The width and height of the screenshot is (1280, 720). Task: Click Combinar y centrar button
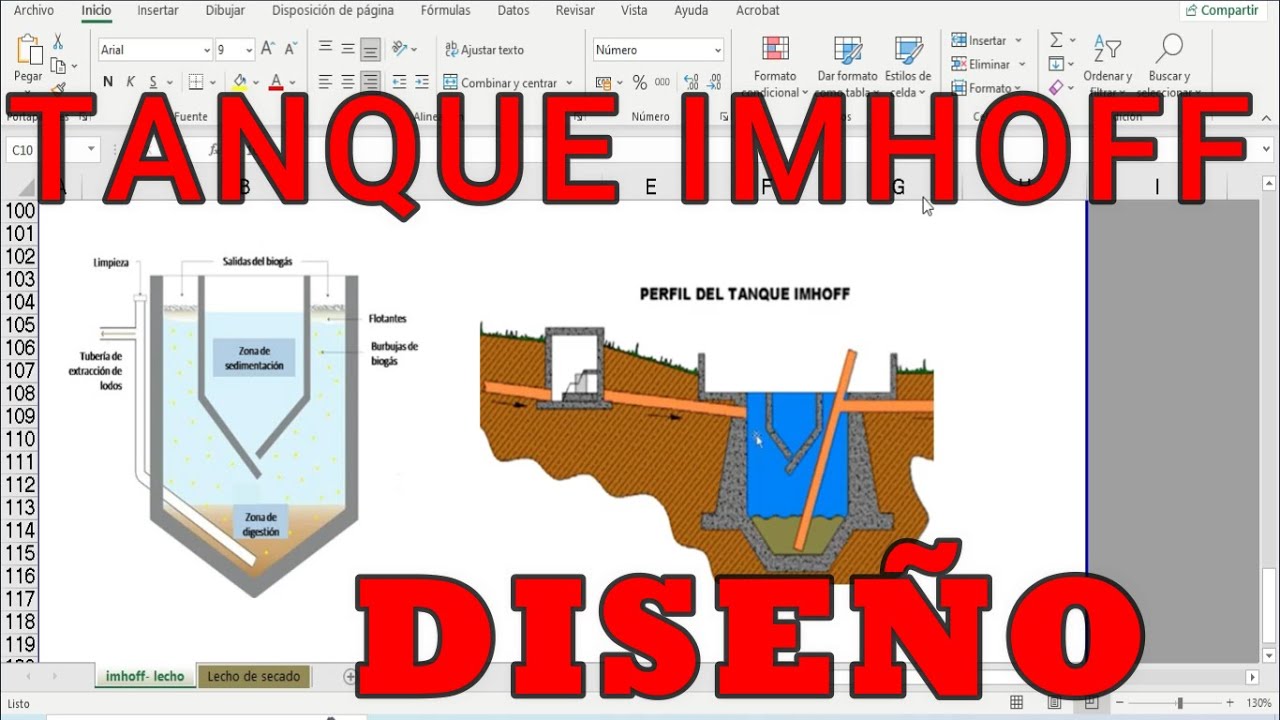[x=501, y=83]
